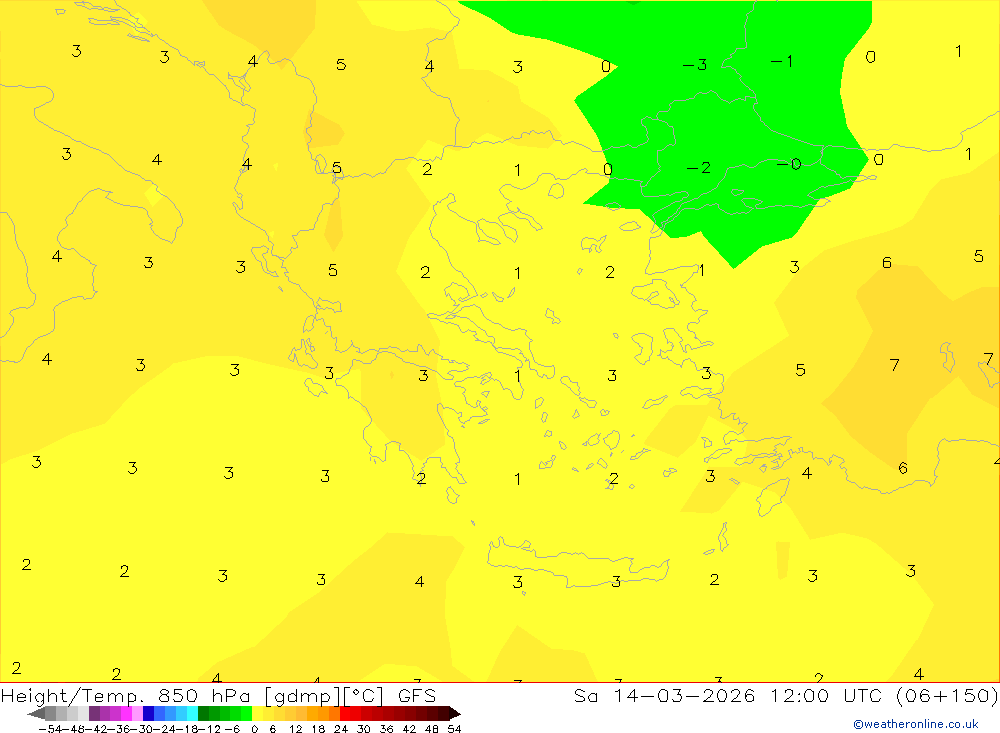Screen dimensions: 1000x733
Task: Click the -54 label on the colour scale
Action: click(x=51, y=729)
